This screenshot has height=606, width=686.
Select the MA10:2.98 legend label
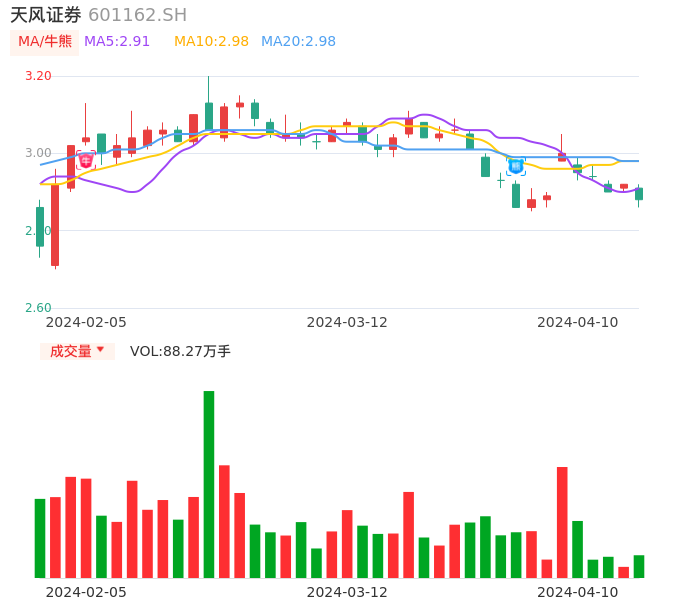[211, 42]
